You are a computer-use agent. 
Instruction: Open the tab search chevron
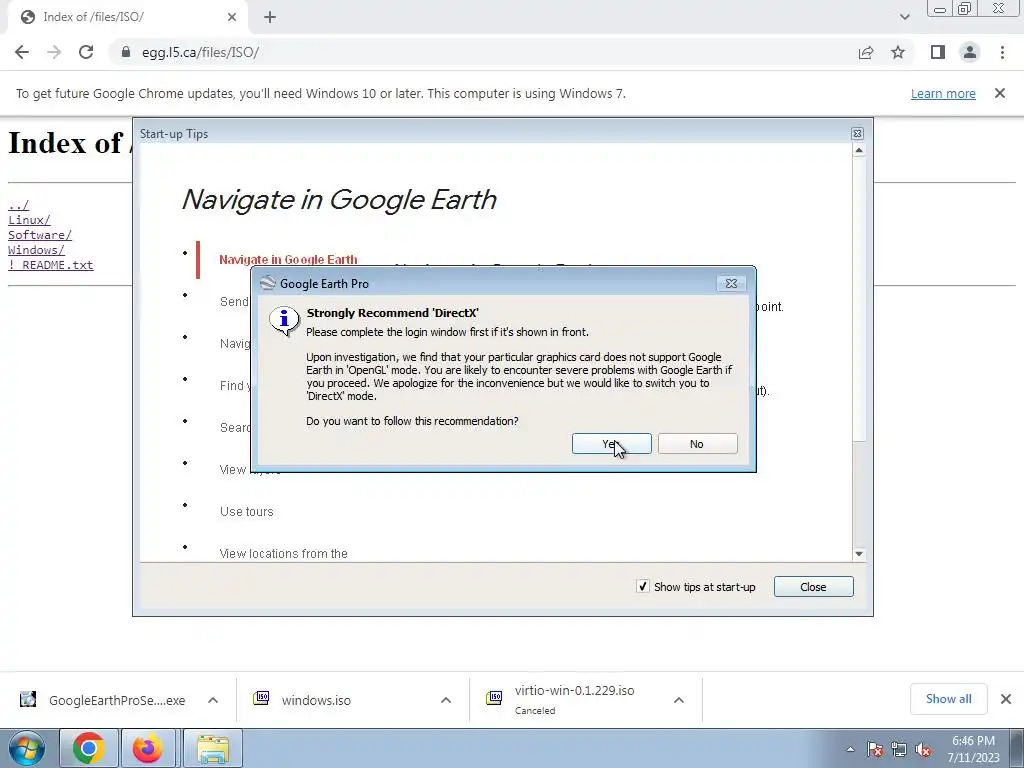(904, 17)
